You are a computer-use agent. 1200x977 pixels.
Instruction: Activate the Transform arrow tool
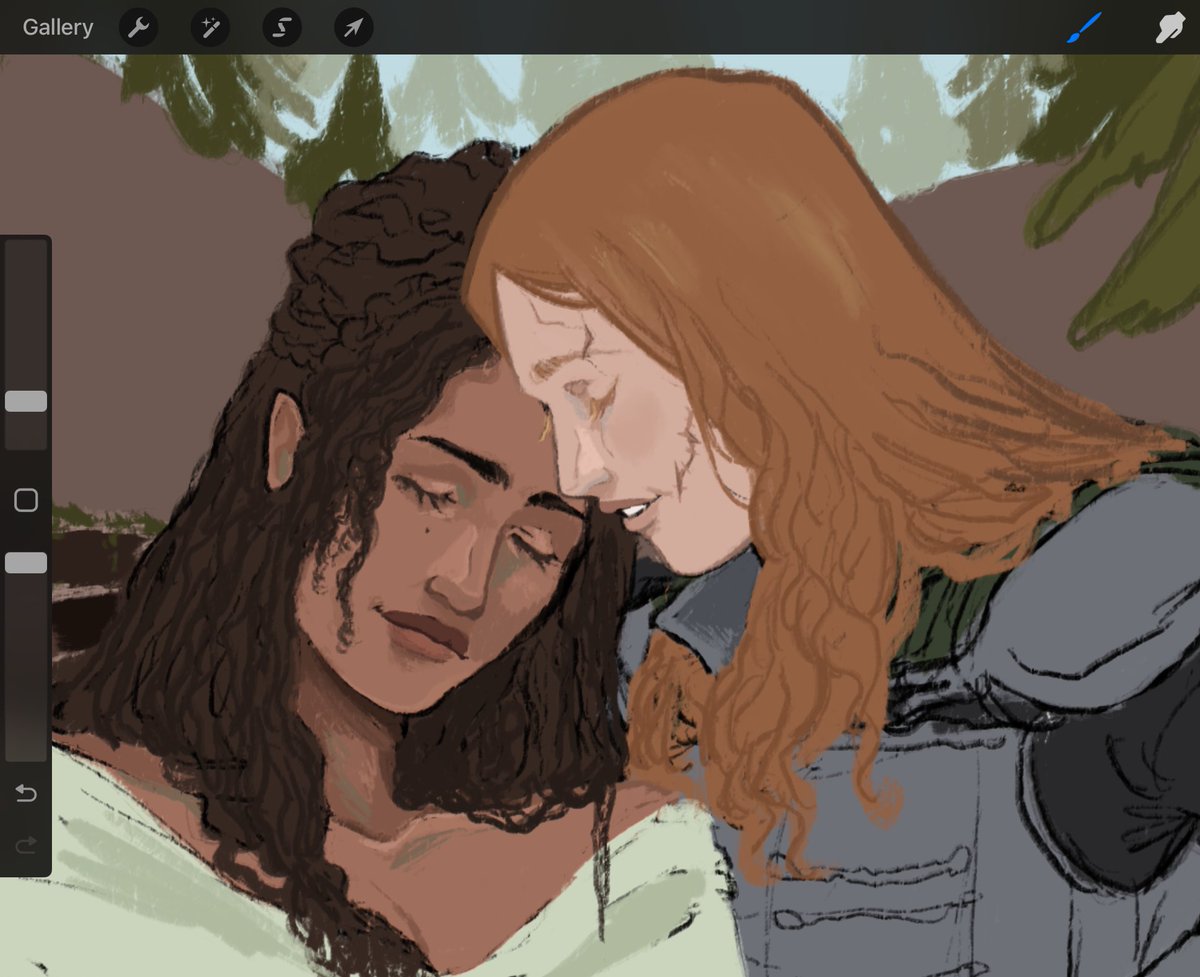pyautogui.click(x=353, y=28)
